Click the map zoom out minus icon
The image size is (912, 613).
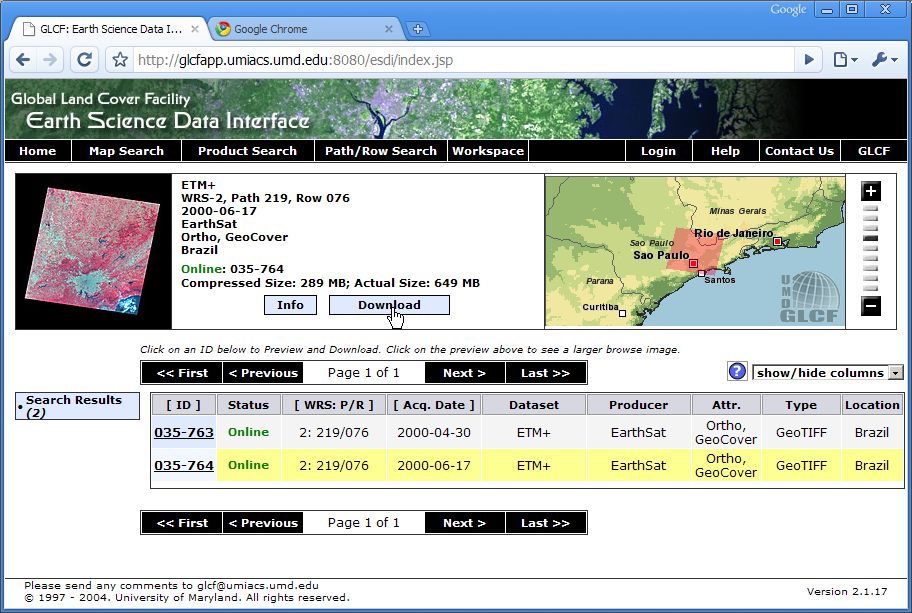point(871,306)
